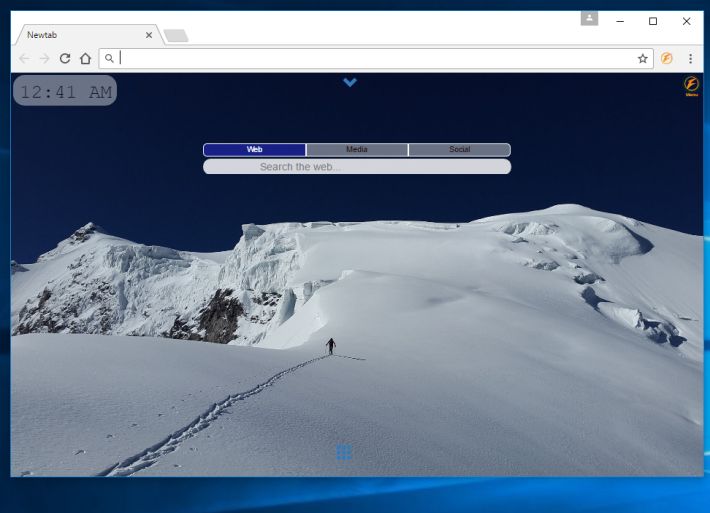The width and height of the screenshot is (710, 513).
Task: Go back with the back arrow
Action: tap(24, 58)
